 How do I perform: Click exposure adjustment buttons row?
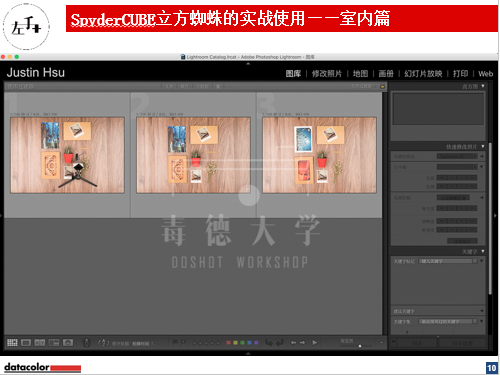[457, 208]
